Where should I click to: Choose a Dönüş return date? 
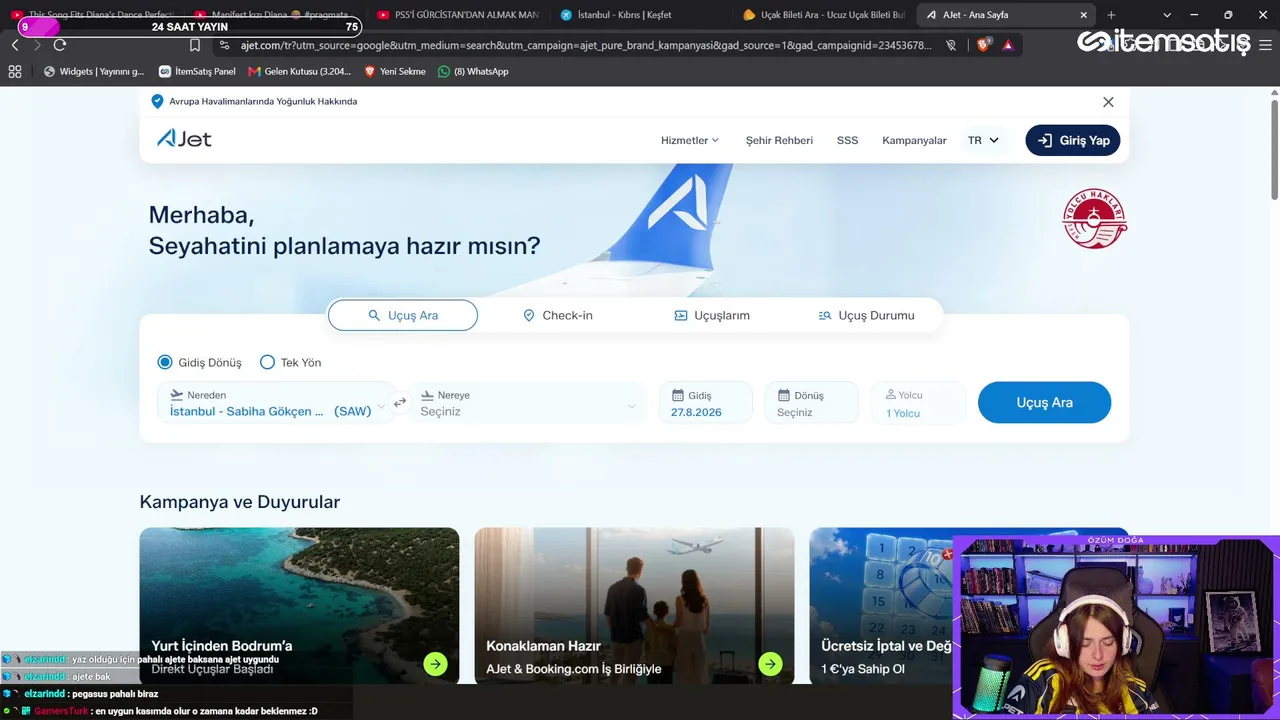[811, 403]
